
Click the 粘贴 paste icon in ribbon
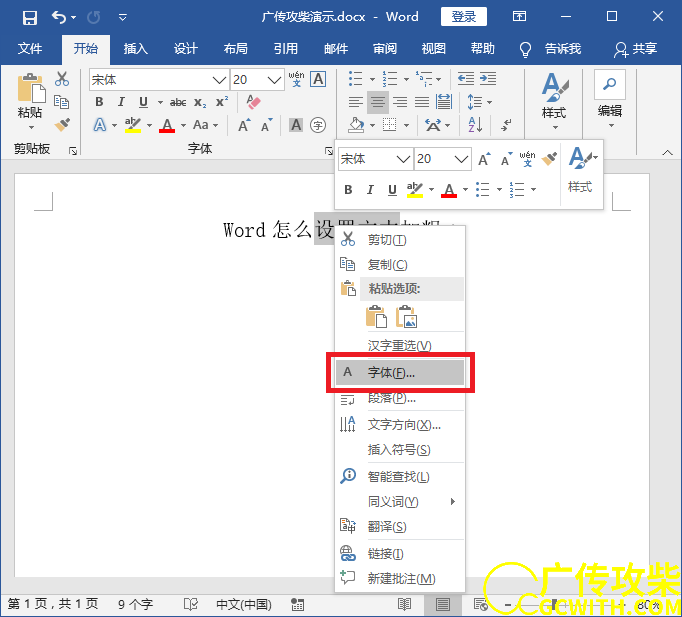pyautogui.click(x=30, y=87)
